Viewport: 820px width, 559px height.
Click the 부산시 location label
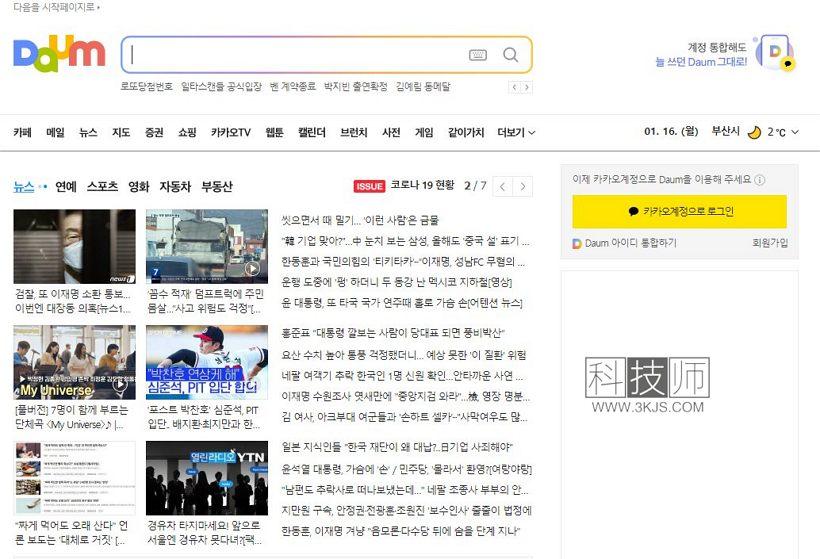coord(725,131)
